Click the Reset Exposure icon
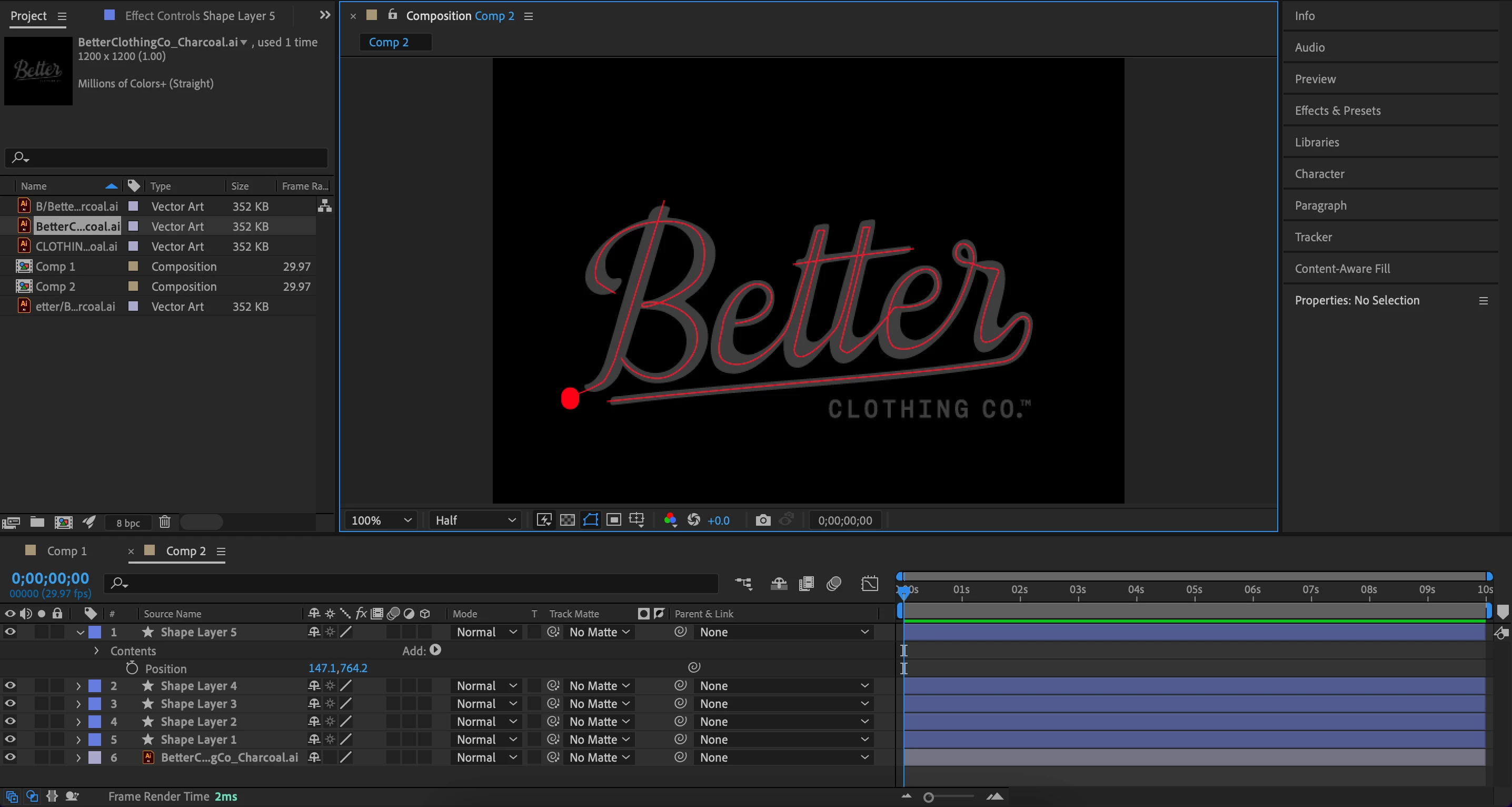Image resolution: width=1512 pixels, height=807 pixels. coord(693,520)
